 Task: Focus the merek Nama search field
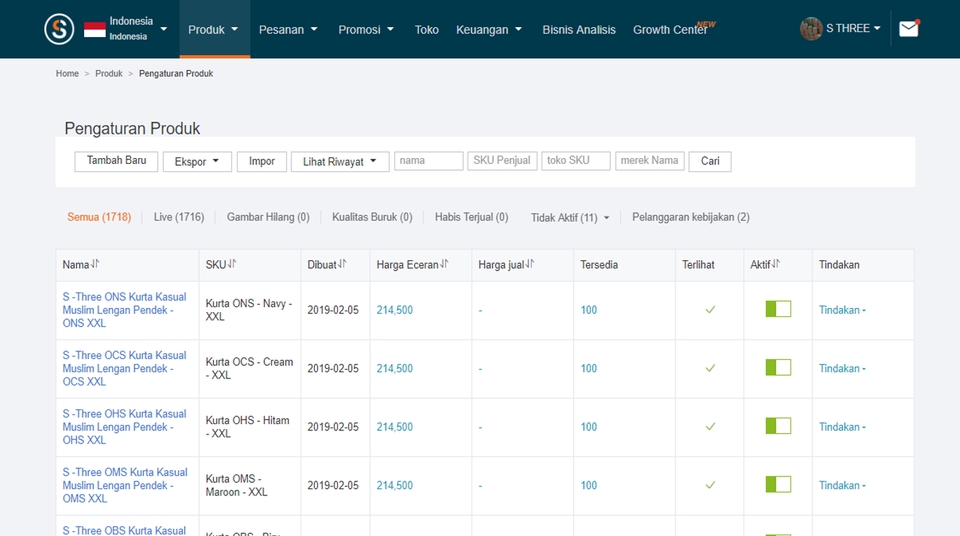coord(650,160)
